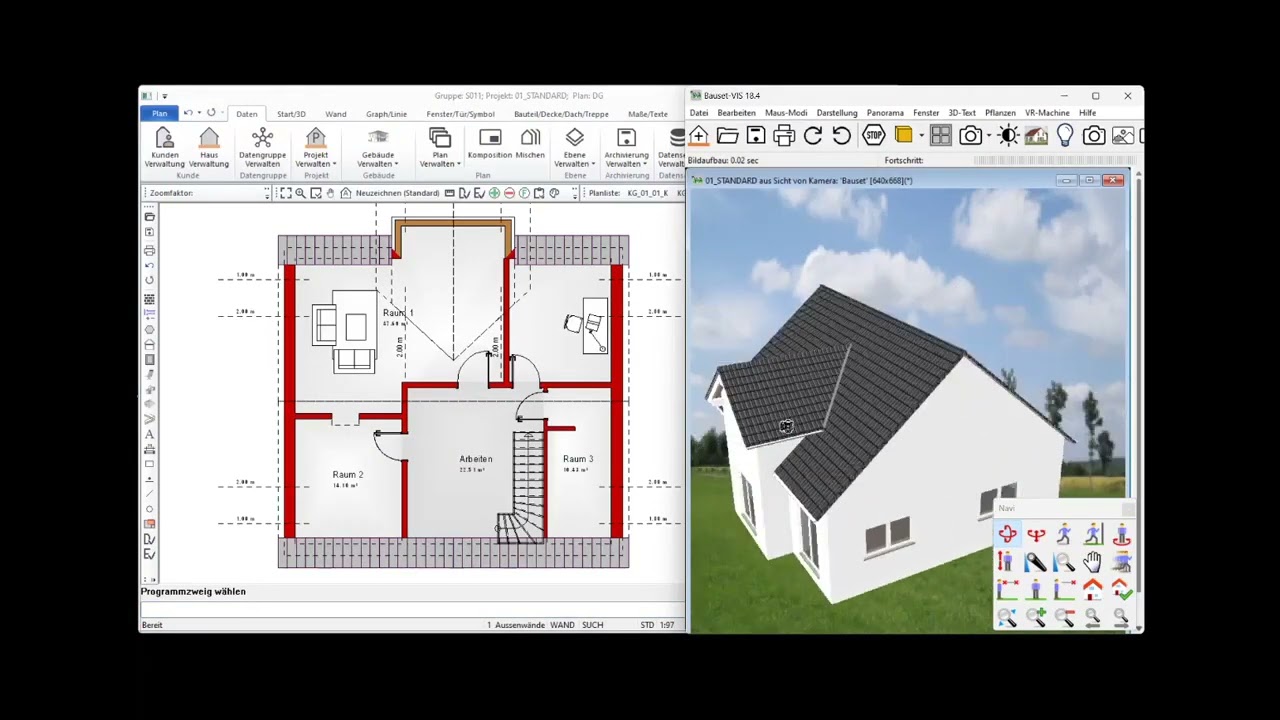Open the Datei menu in Bauset-VIS
The image size is (1280, 720).
pyautogui.click(x=699, y=113)
